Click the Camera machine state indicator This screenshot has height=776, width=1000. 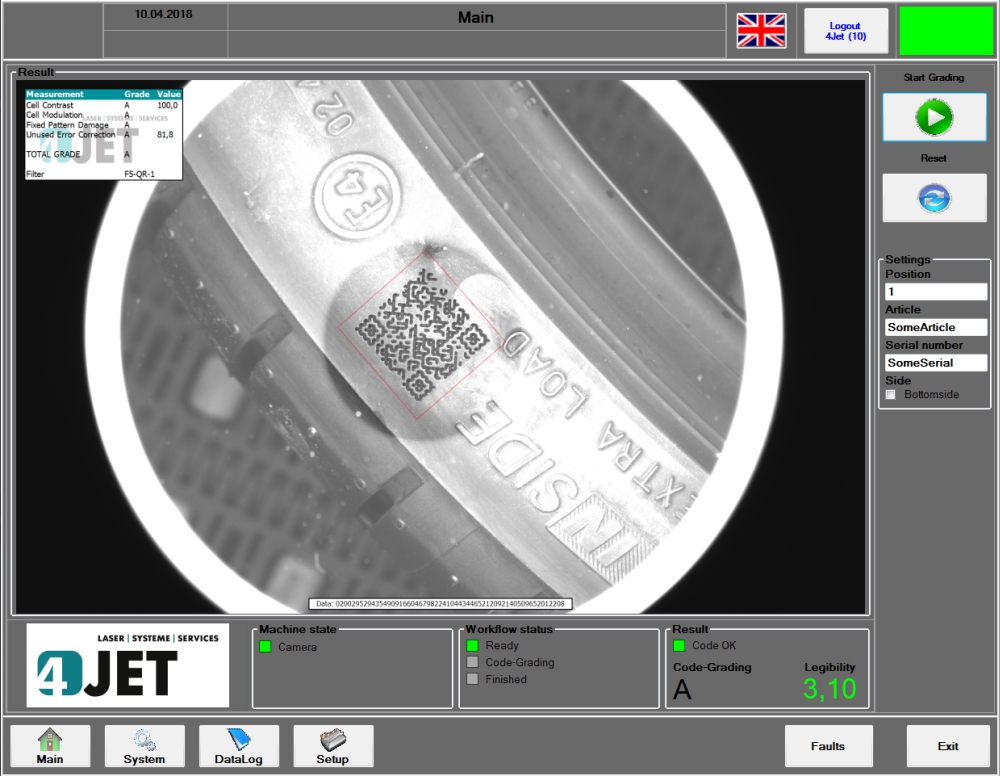265,647
